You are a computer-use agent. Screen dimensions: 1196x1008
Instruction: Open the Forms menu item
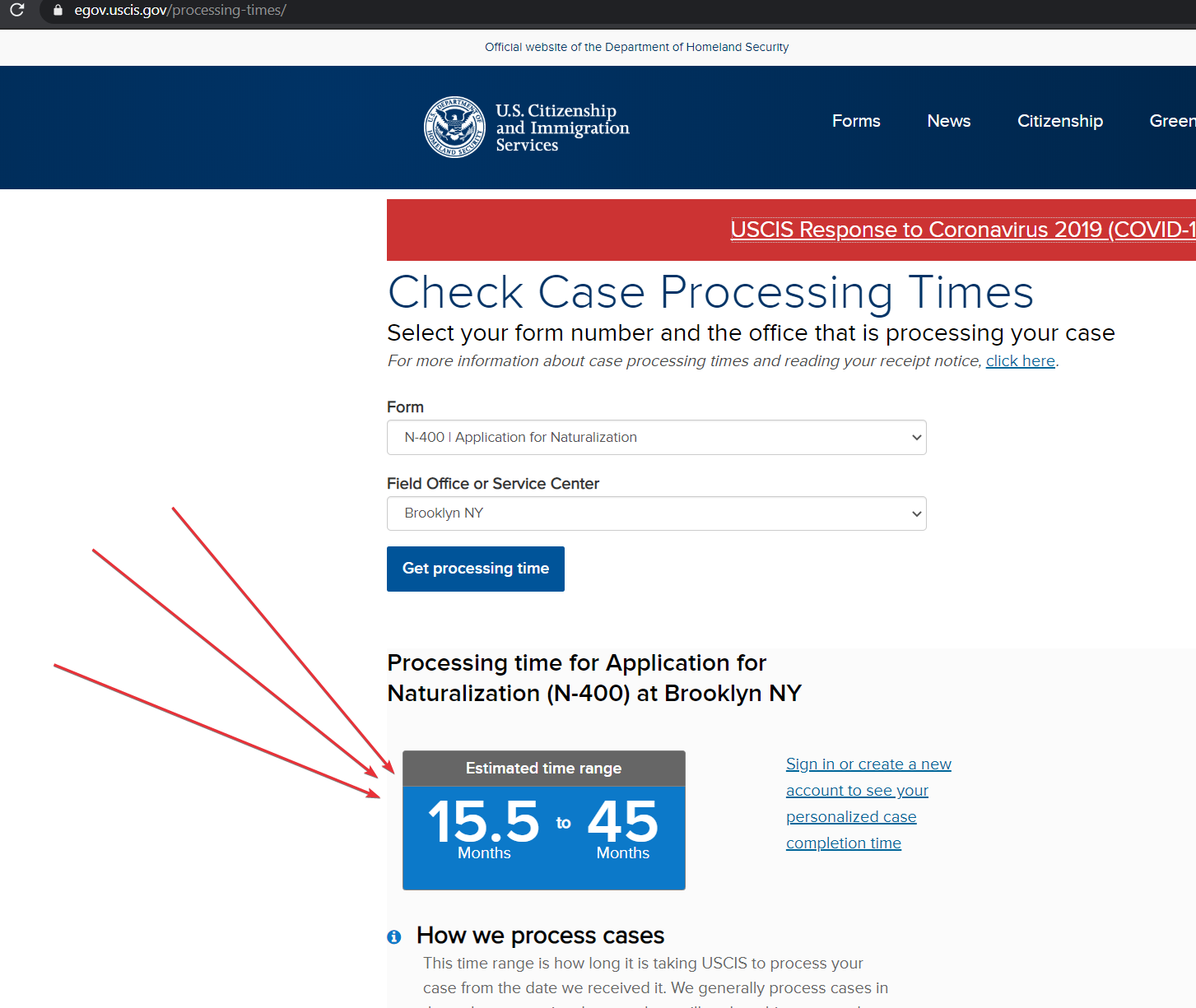coord(856,121)
